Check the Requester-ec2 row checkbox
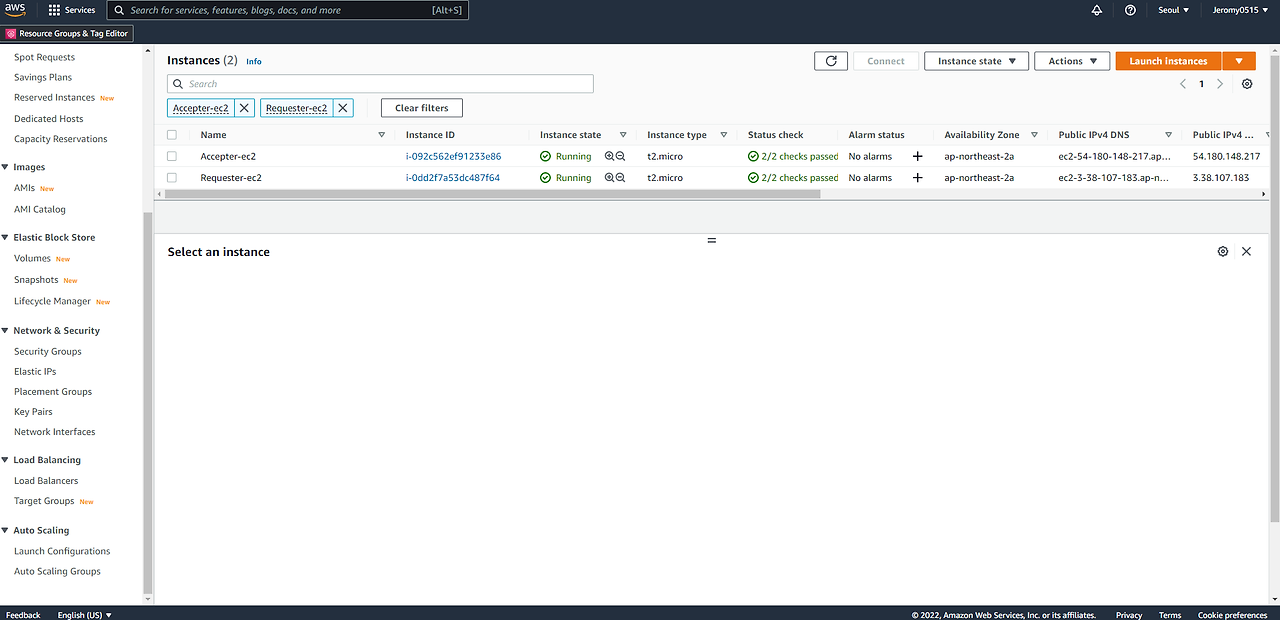The width and height of the screenshot is (1280, 620). click(x=172, y=178)
